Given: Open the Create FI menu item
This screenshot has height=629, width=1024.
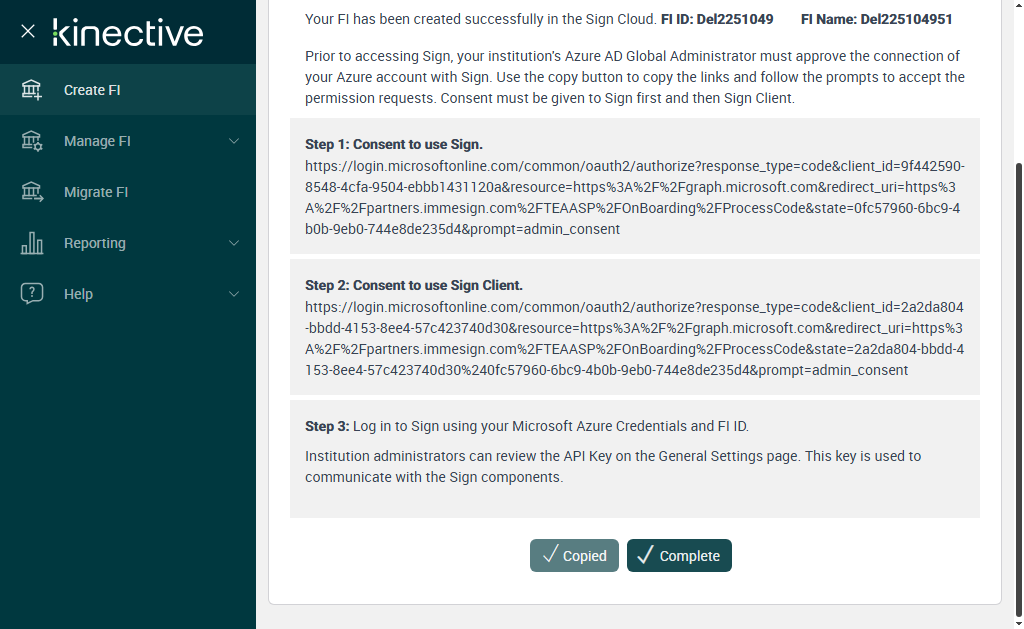Looking at the screenshot, I should tap(92, 90).
